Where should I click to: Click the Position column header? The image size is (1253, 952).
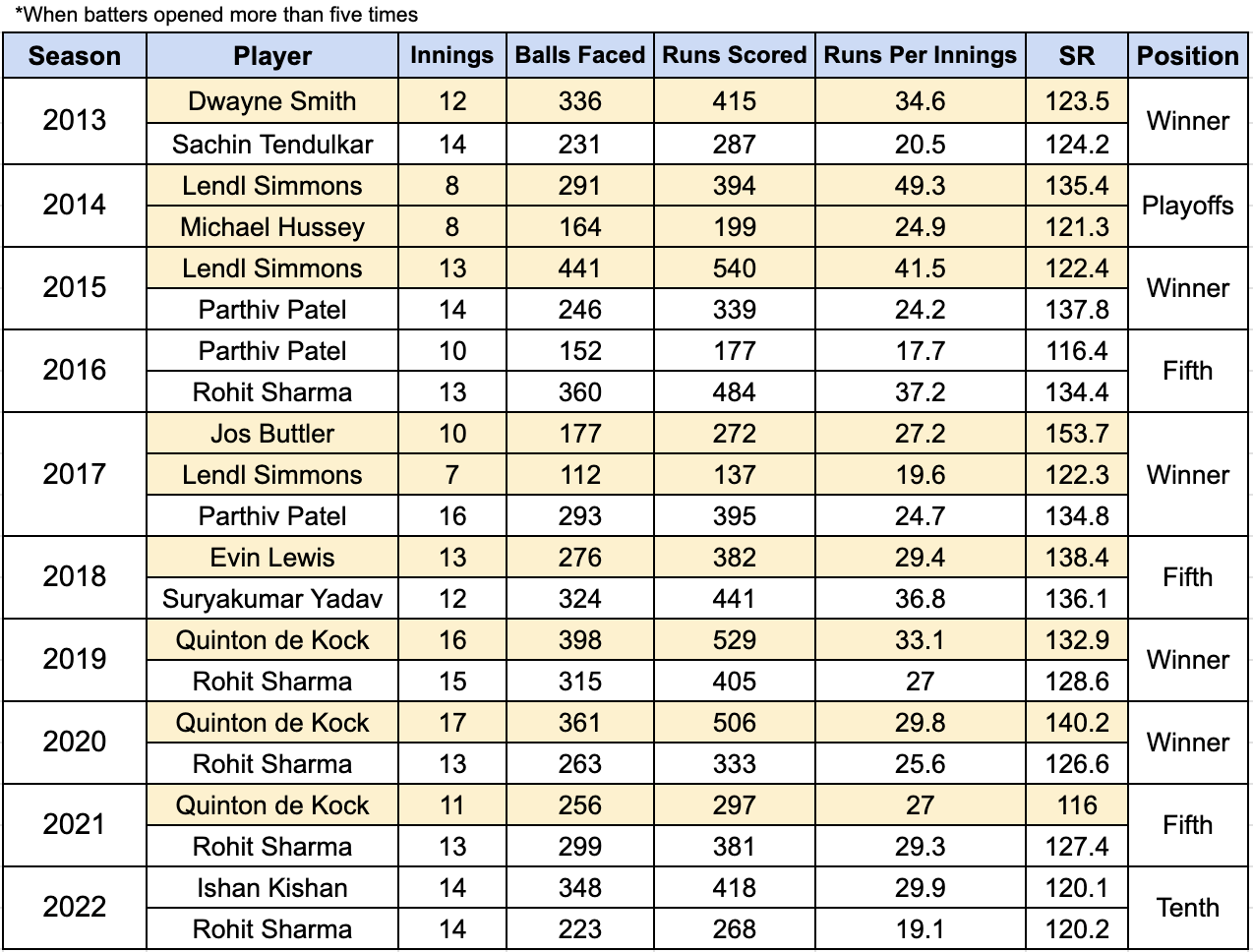(1188, 56)
